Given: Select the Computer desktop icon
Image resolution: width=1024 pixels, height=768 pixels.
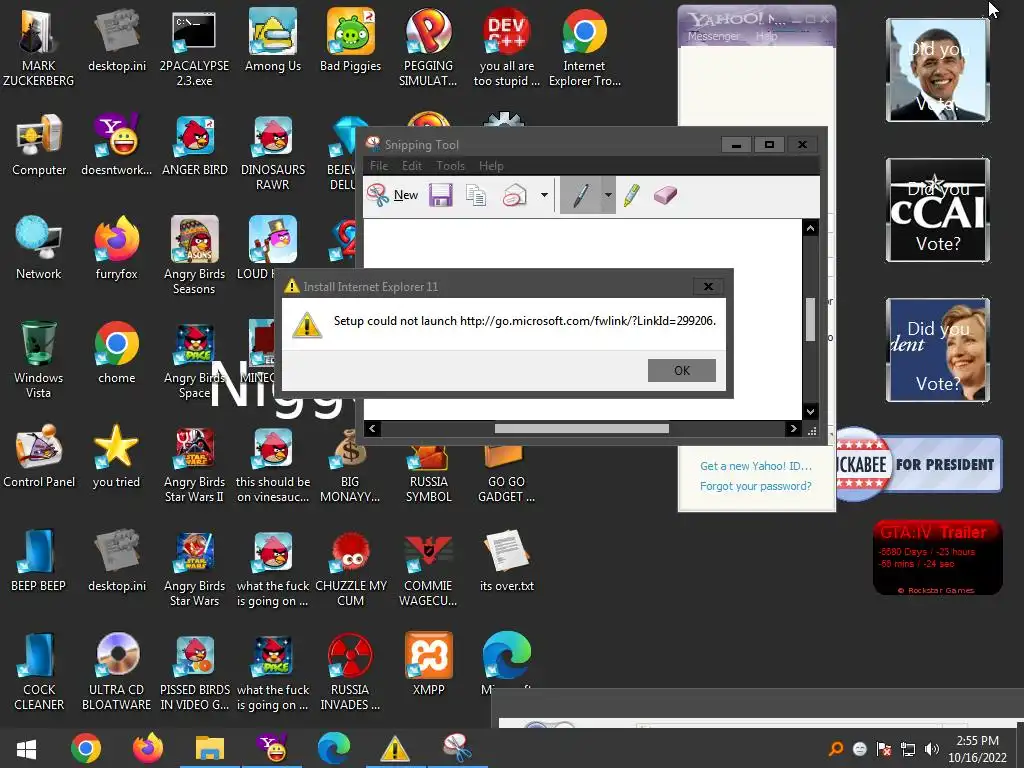Looking at the screenshot, I should [39, 144].
